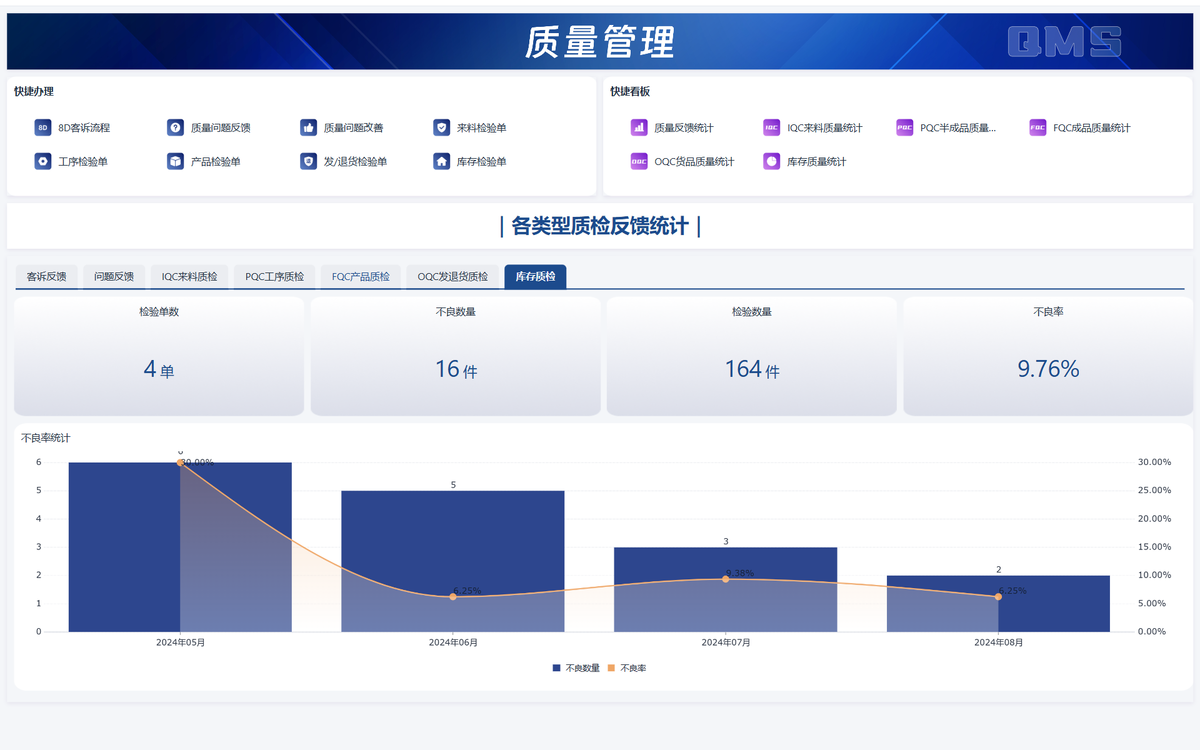The width and height of the screenshot is (1200, 750).
Task: Click the 2024年07月 axis label
Action: click(x=726, y=643)
